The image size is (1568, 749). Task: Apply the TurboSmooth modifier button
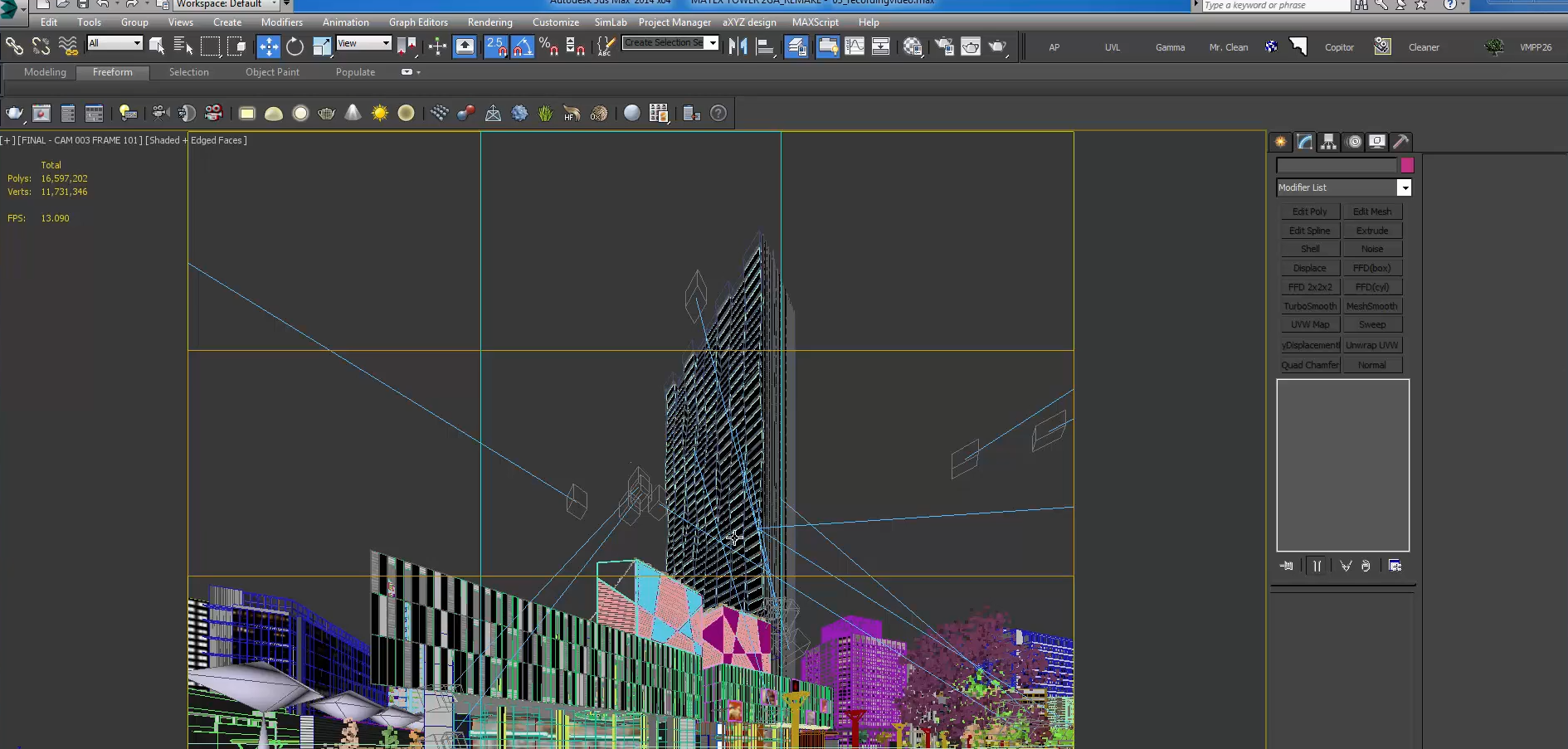tap(1309, 305)
